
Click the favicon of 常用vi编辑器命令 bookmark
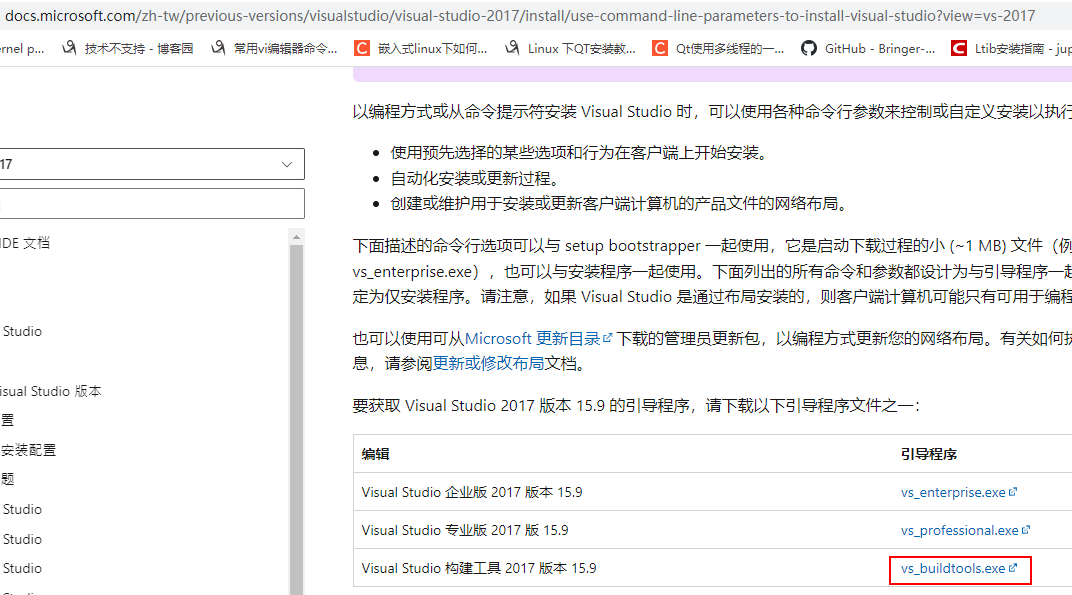point(218,48)
